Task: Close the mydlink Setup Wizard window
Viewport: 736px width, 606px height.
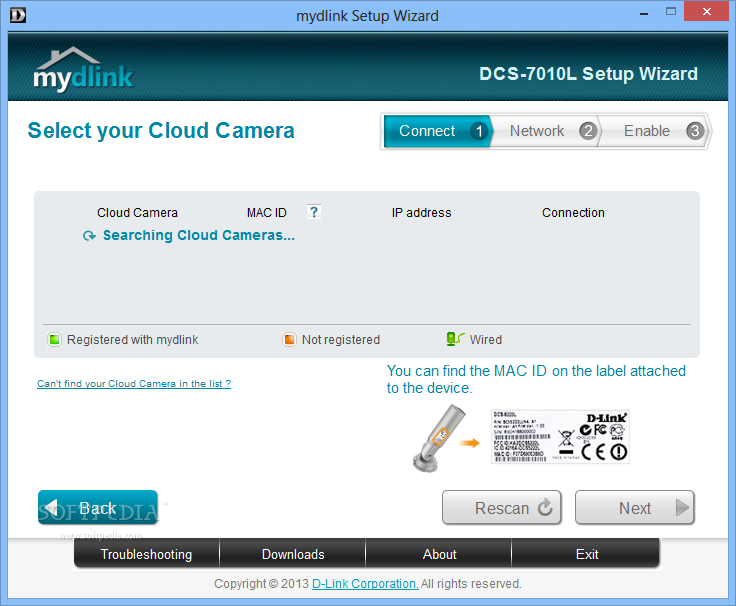Action: pyautogui.click(x=706, y=12)
